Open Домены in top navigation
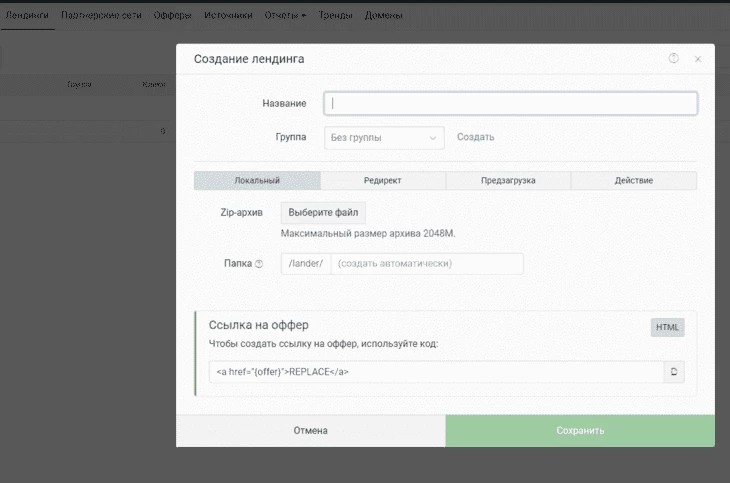The width and height of the screenshot is (730, 483). coord(383,15)
